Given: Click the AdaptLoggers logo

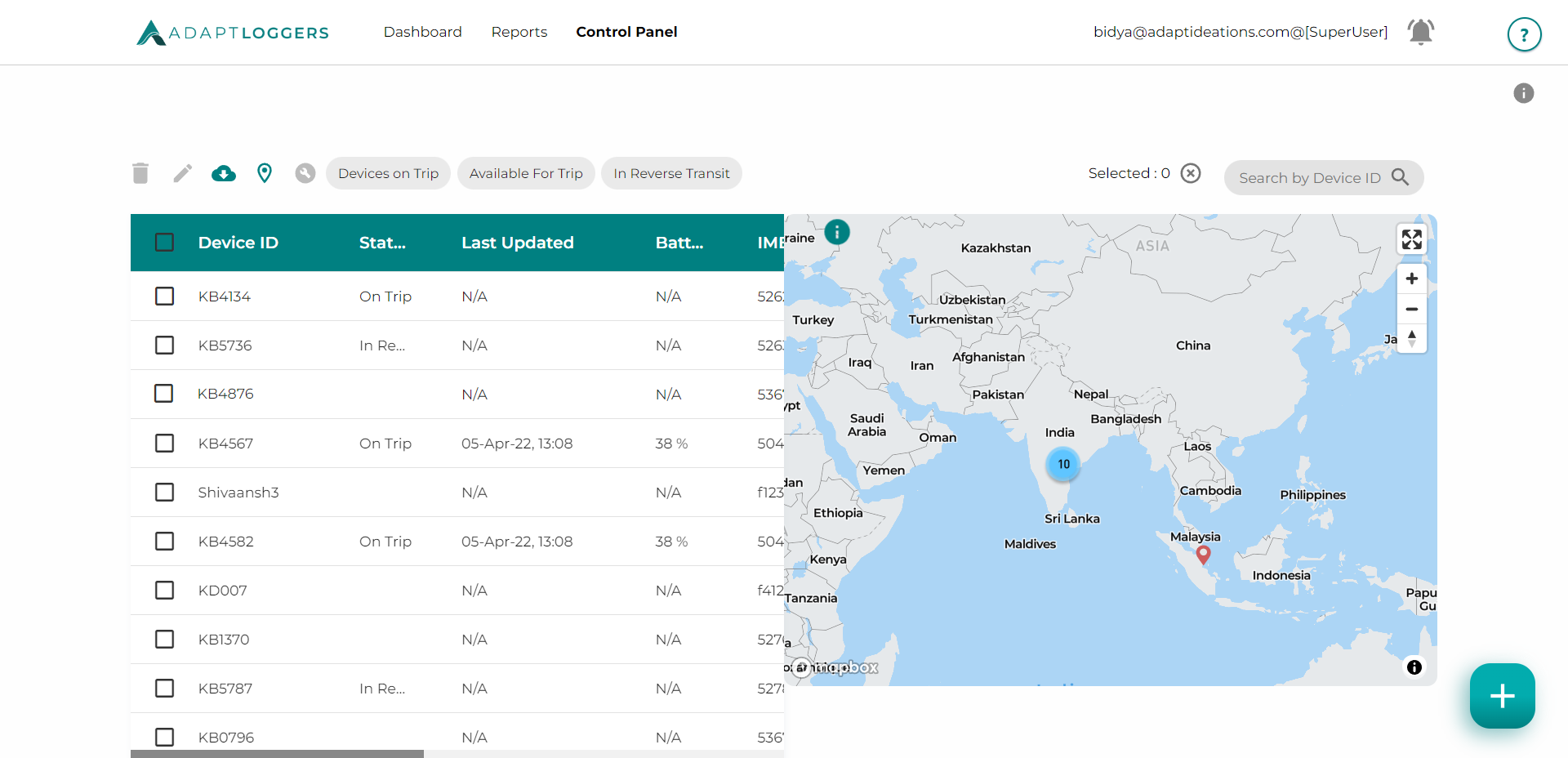Looking at the screenshot, I should coord(233,33).
